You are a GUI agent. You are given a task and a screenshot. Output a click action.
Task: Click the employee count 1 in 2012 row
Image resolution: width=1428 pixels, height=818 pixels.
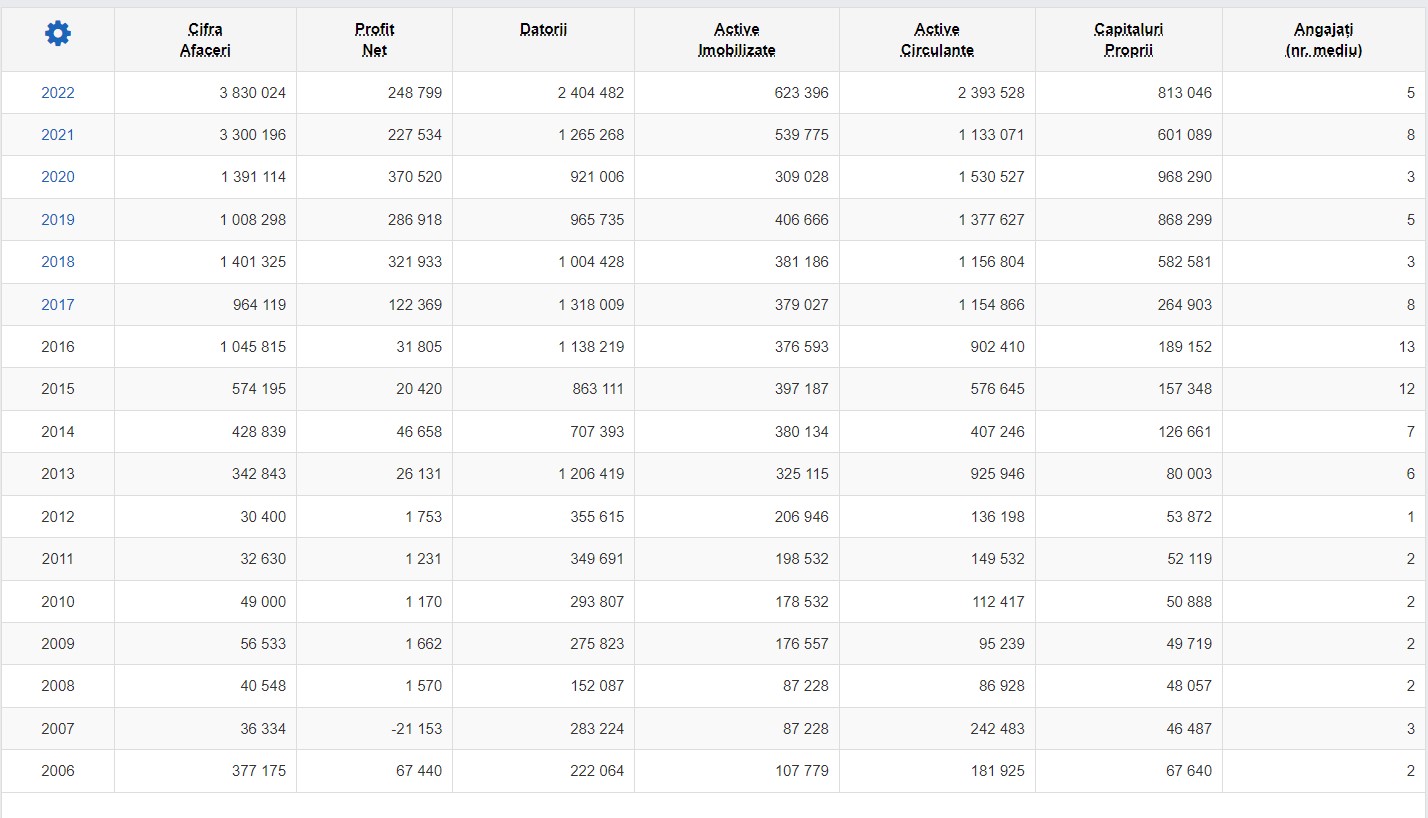pos(1411,517)
